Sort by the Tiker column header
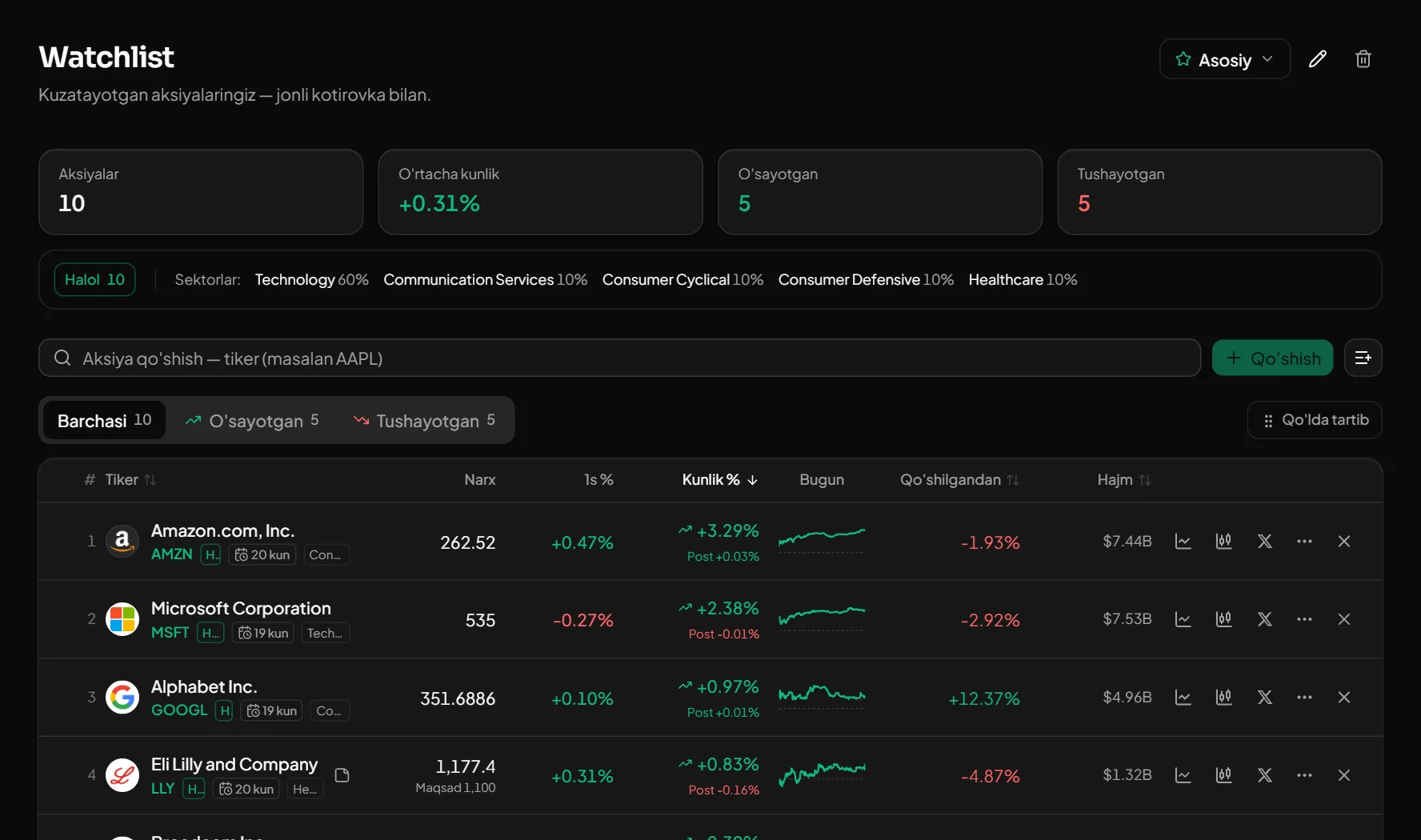 coord(130,480)
